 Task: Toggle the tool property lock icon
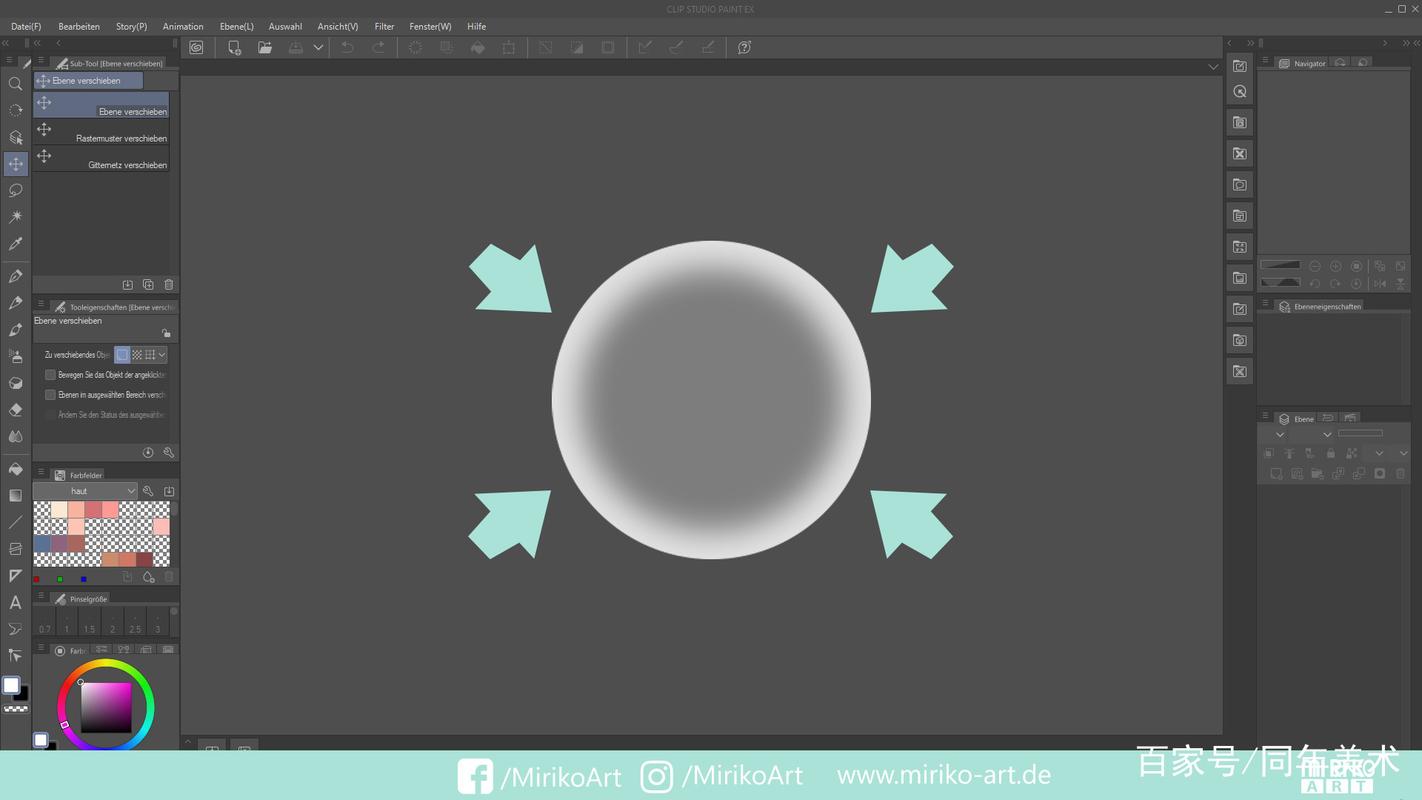(x=166, y=333)
